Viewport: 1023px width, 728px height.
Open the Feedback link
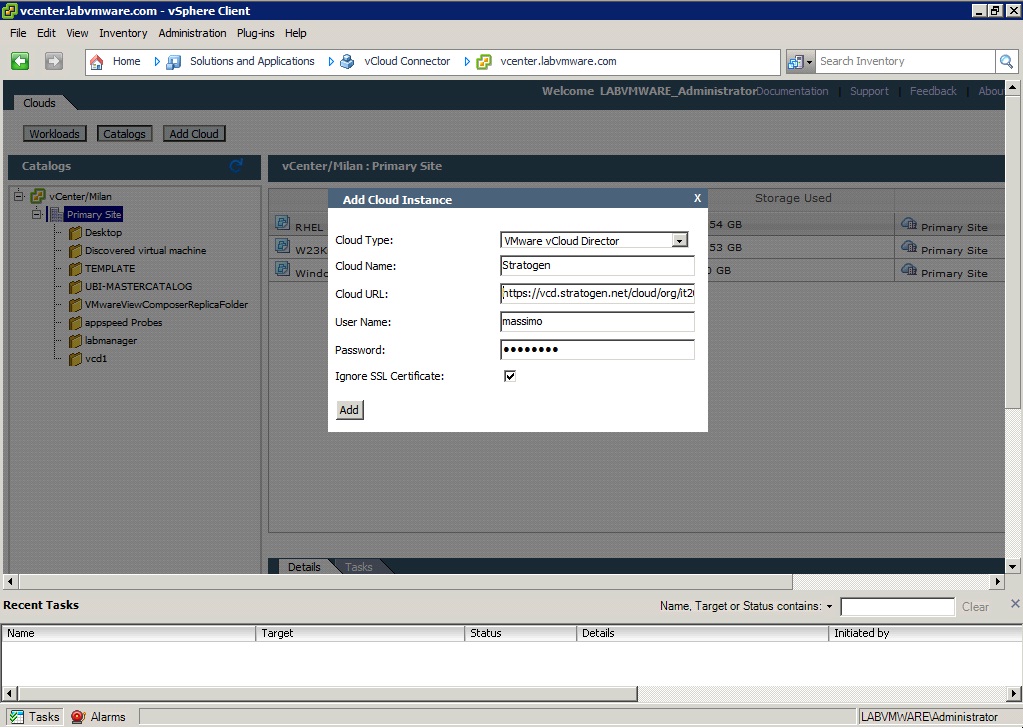[933, 91]
